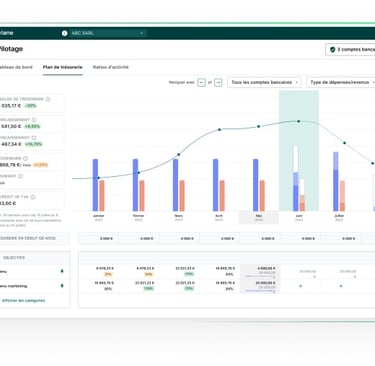Open the ABC SARL company selector dropdown
The image size is (375, 366).
[x=108, y=33]
